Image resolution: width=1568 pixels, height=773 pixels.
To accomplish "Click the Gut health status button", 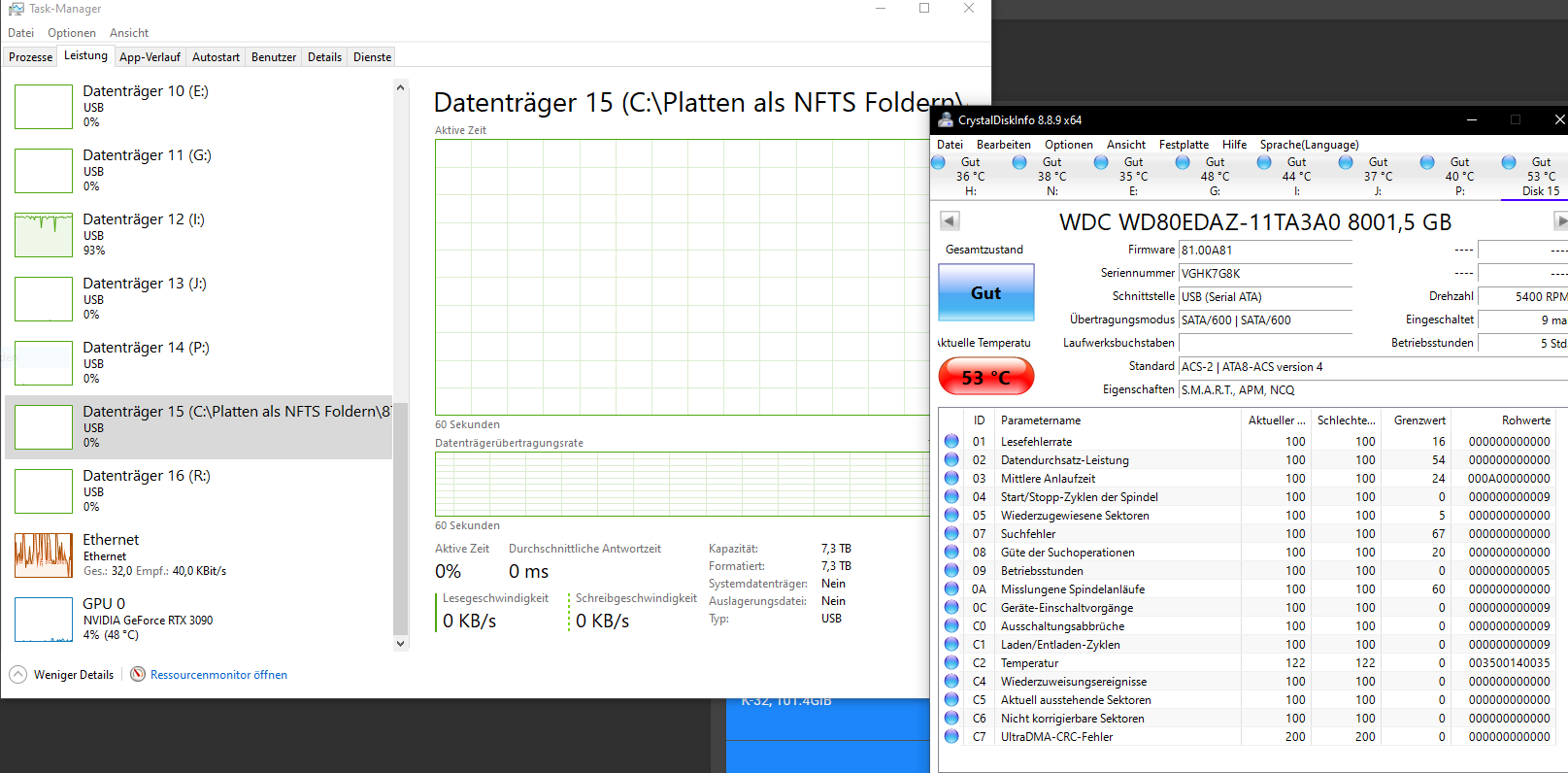I will [x=985, y=292].
